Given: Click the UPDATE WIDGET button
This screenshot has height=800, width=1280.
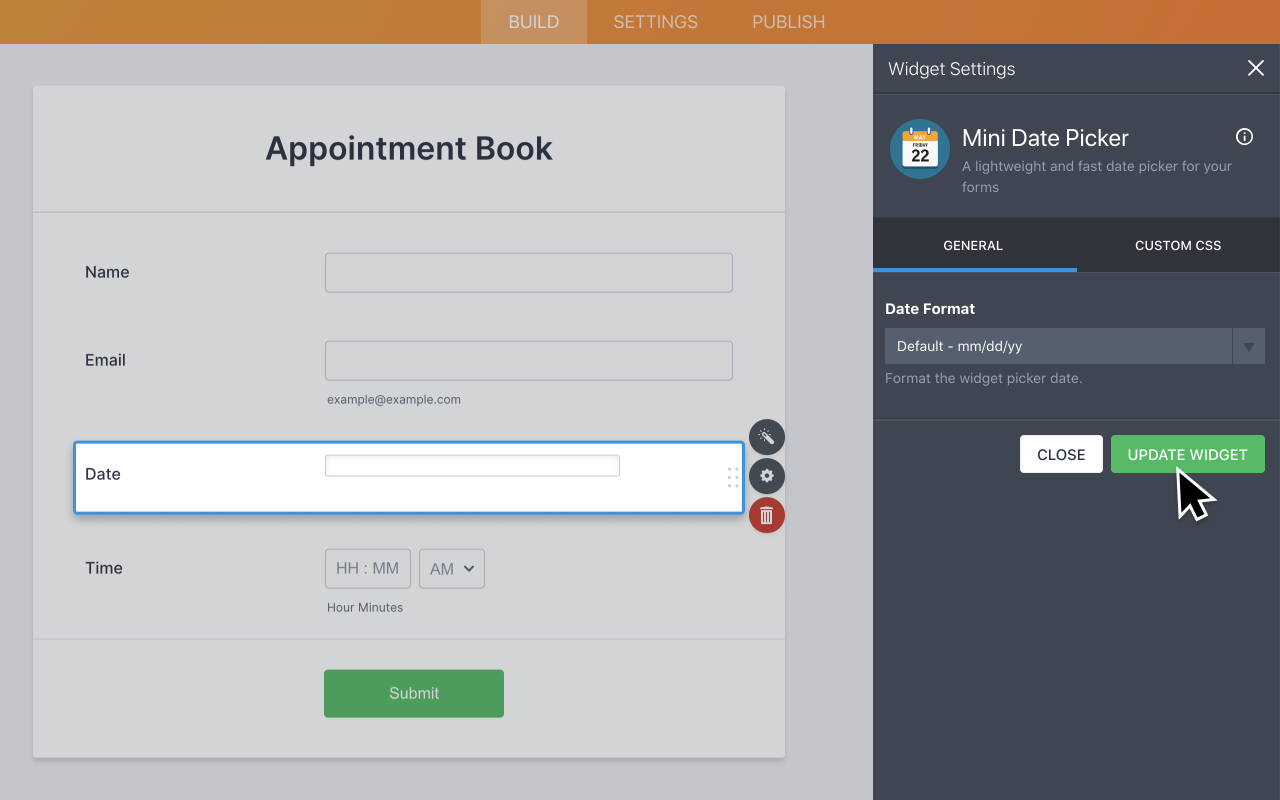Looking at the screenshot, I should (x=1187, y=454).
